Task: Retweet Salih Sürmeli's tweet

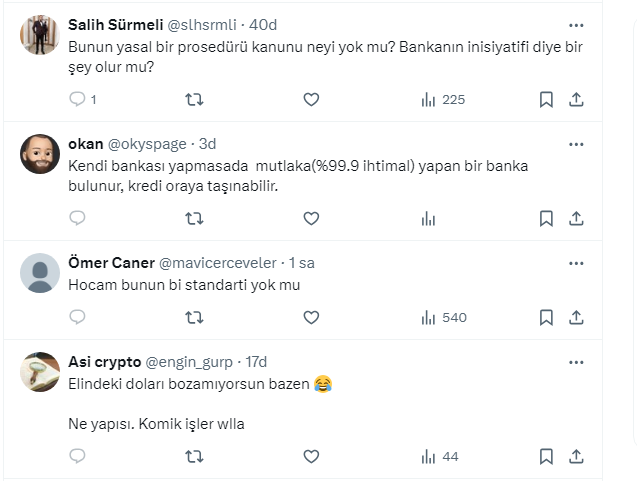Action: (195, 99)
